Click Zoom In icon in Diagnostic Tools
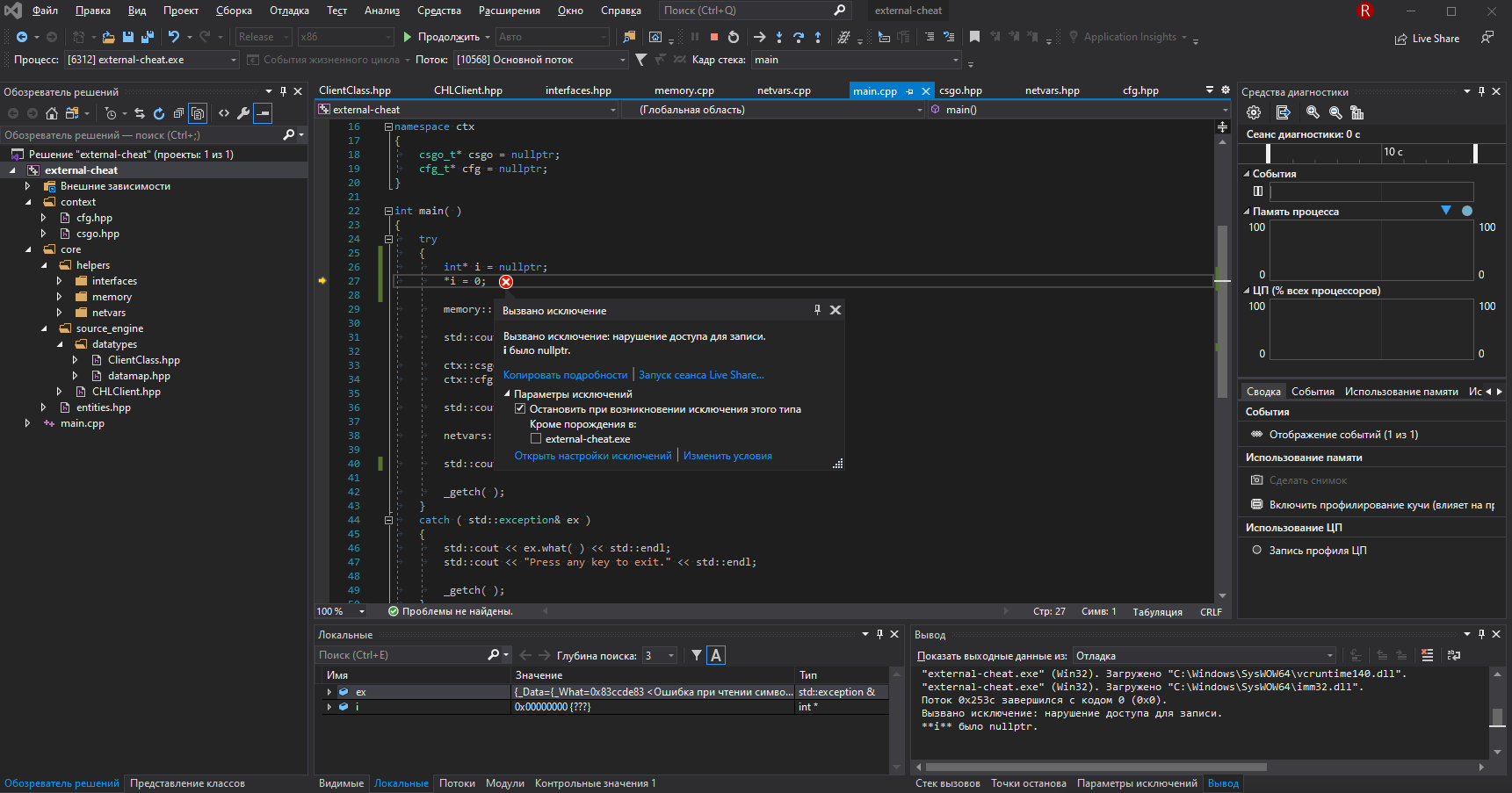Image resolution: width=1512 pixels, height=793 pixels. click(1313, 112)
